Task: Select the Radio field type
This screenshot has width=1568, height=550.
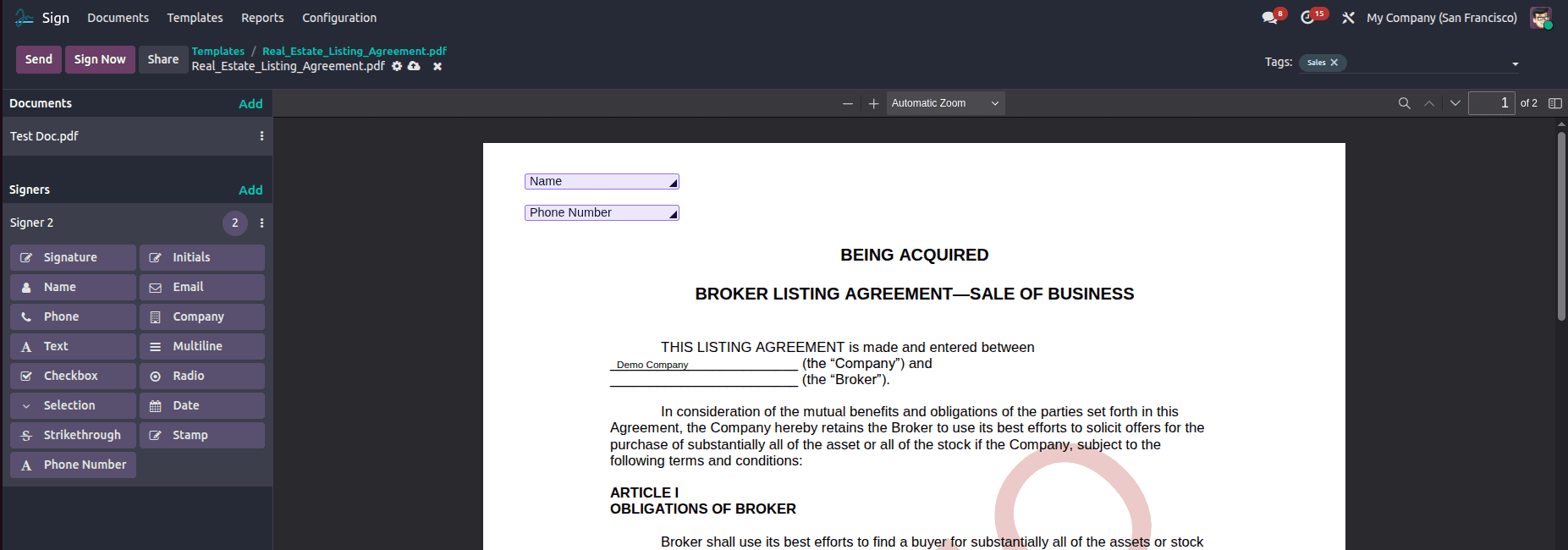Action: pos(202,376)
